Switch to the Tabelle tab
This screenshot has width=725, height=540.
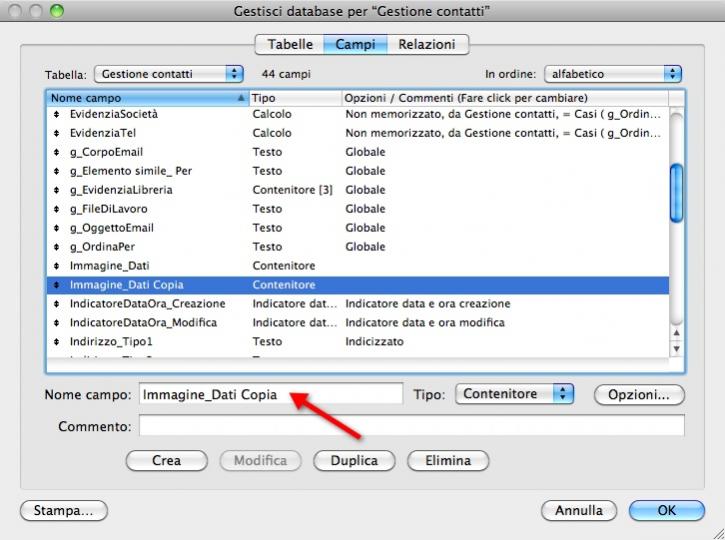(x=290, y=45)
